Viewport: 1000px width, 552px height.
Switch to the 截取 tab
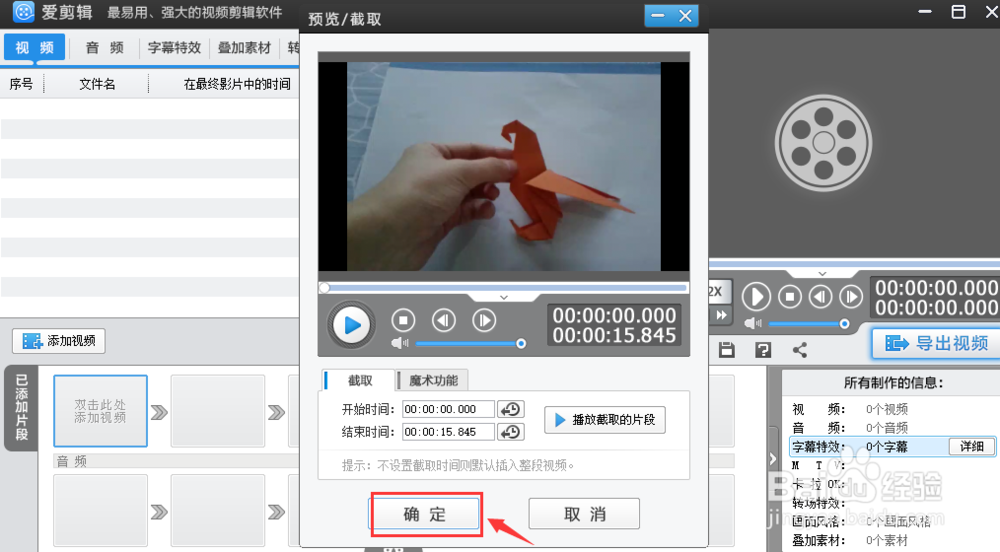pyautogui.click(x=359, y=381)
